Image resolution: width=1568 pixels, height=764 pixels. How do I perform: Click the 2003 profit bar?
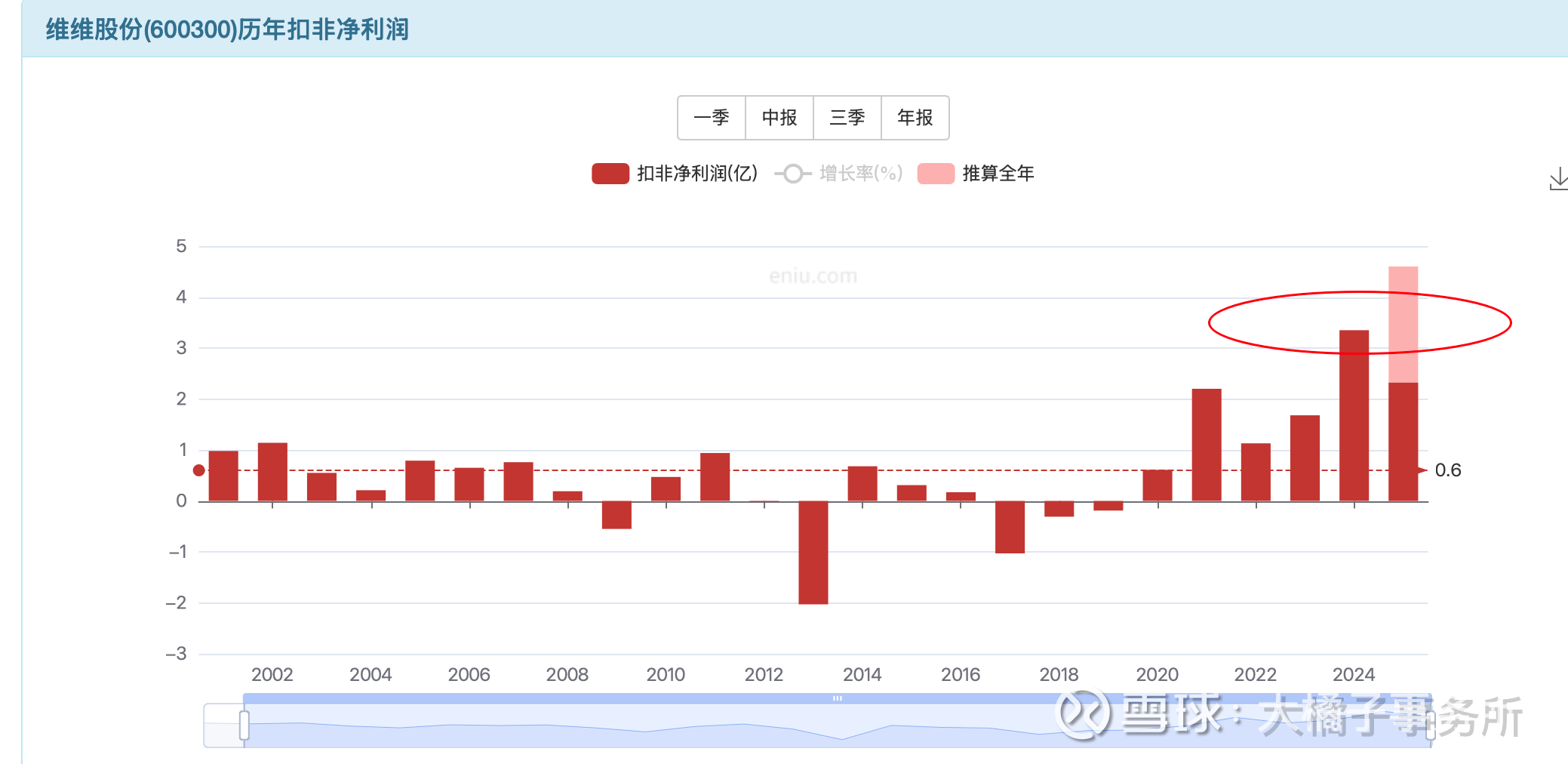tap(321, 487)
